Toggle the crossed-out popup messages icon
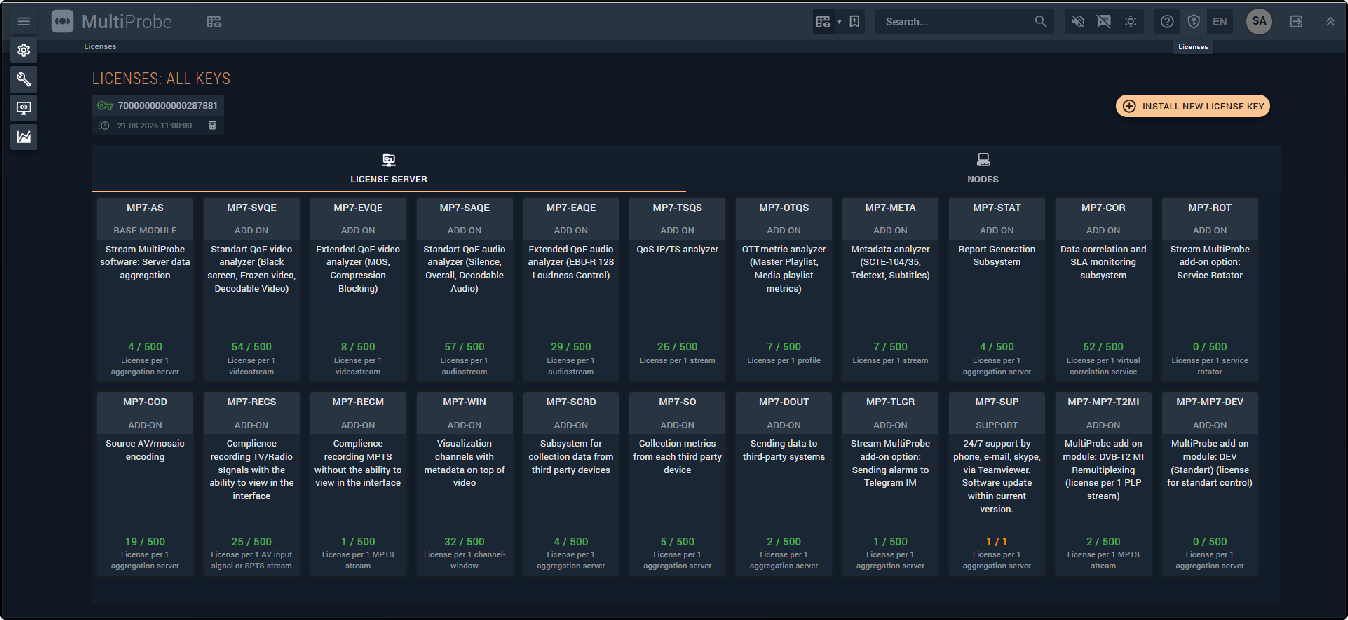Viewport: 1348px width, 620px height. [1104, 21]
